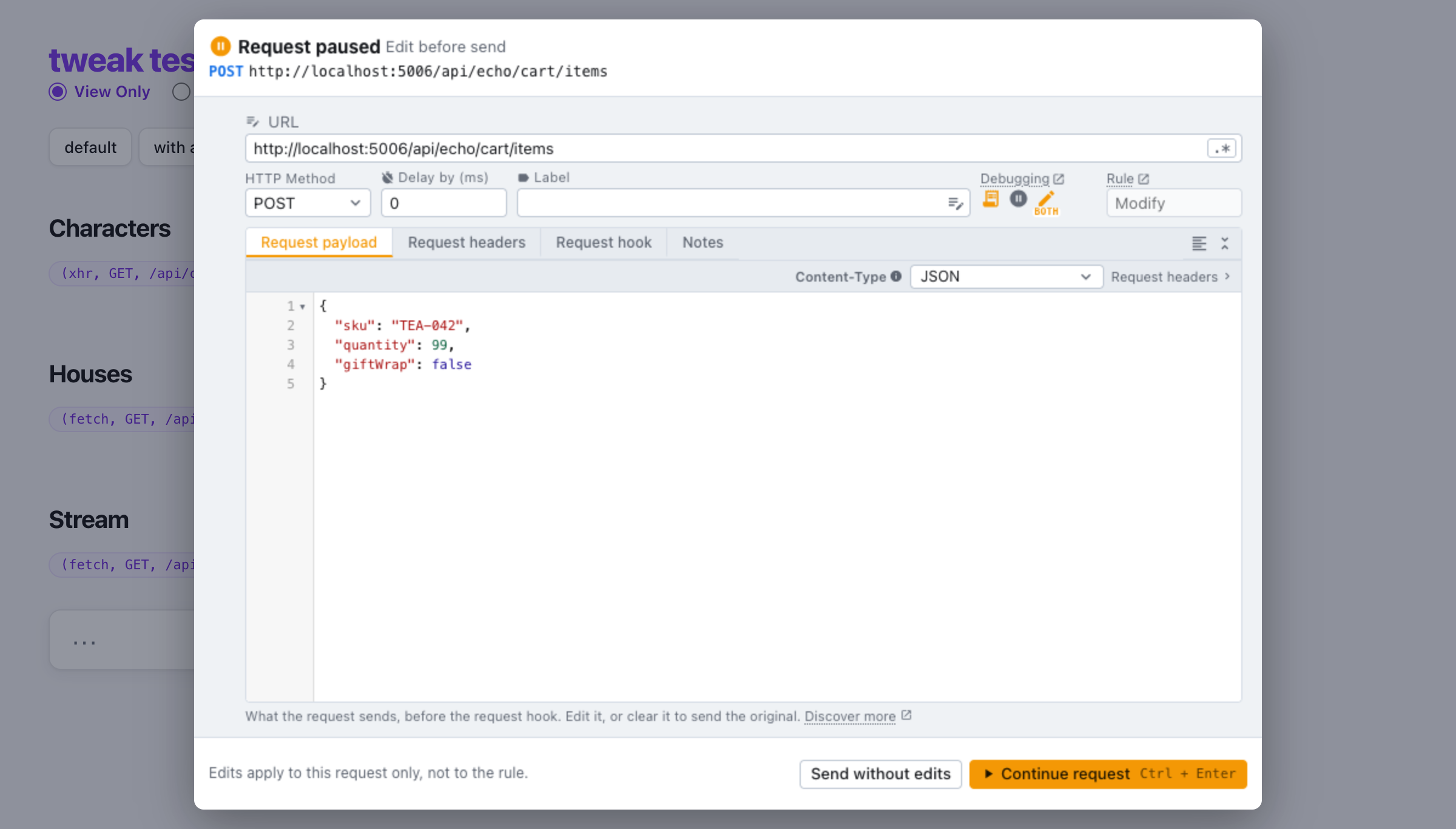This screenshot has width=1456, height=829.
Task: Click the Delay by (ms) field
Action: click(x=443, y=203)
